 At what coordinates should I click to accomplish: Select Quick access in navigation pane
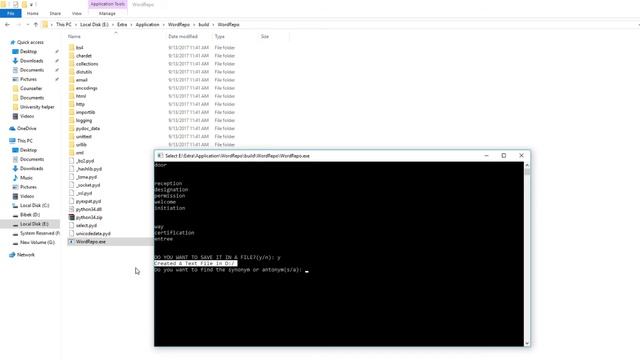click(30, 42)
